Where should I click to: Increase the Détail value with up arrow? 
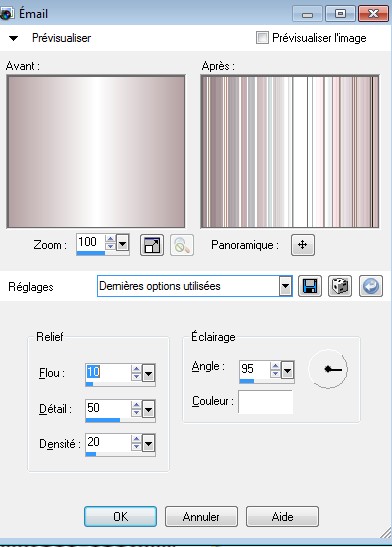point(136,405)
